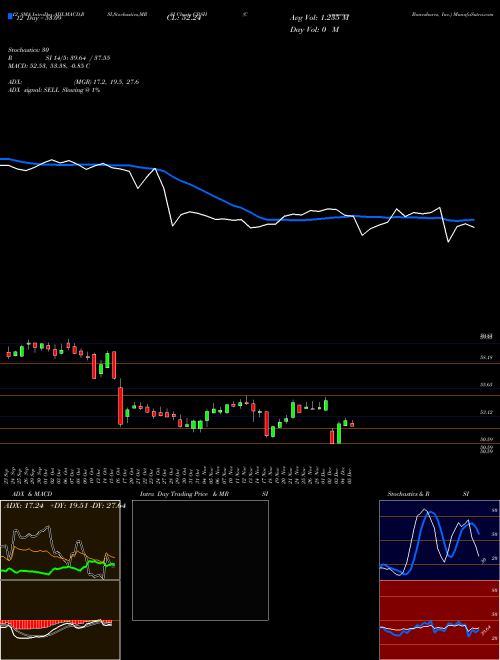This screenshot has height=660, width=500.
Task: Click the last red candlestick on the price chart
Action: [x=352, y=424]
